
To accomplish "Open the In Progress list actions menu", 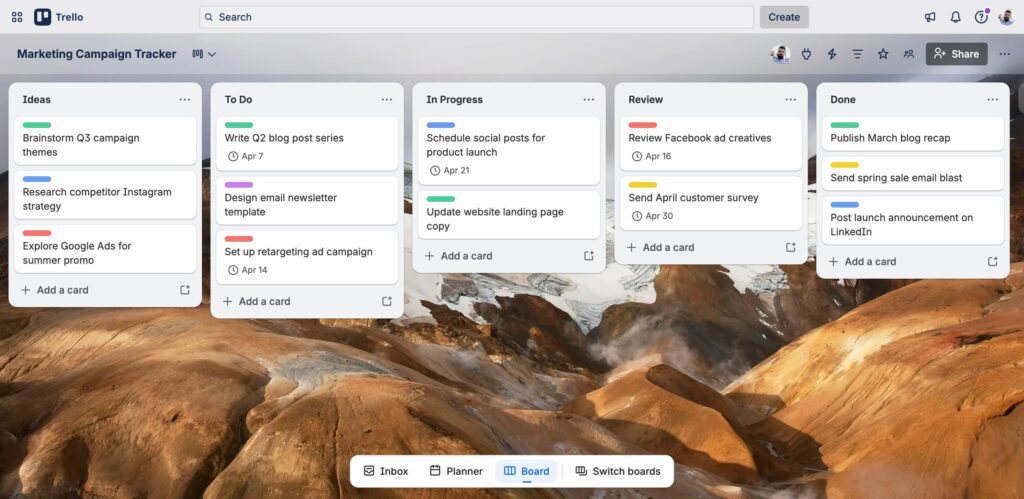I will (x=589, y=99).
